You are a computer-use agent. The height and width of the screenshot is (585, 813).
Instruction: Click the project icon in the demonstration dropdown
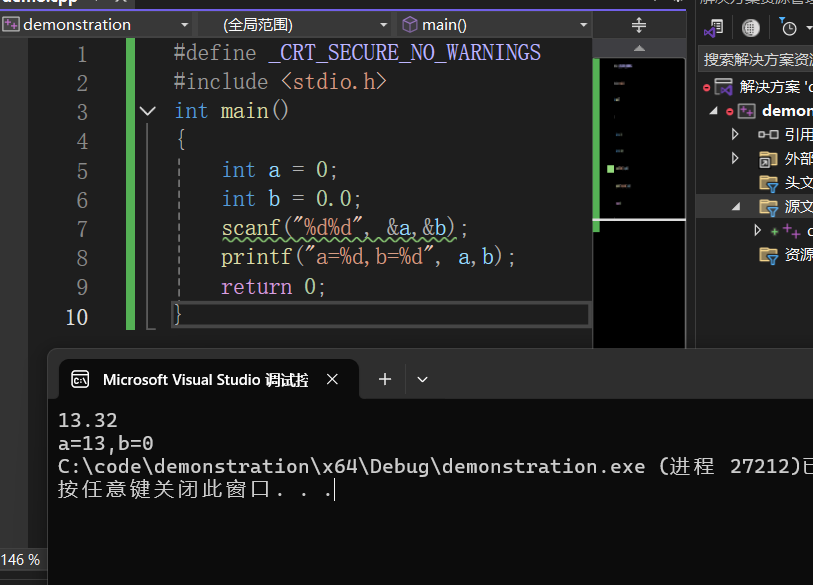point(10,24)
